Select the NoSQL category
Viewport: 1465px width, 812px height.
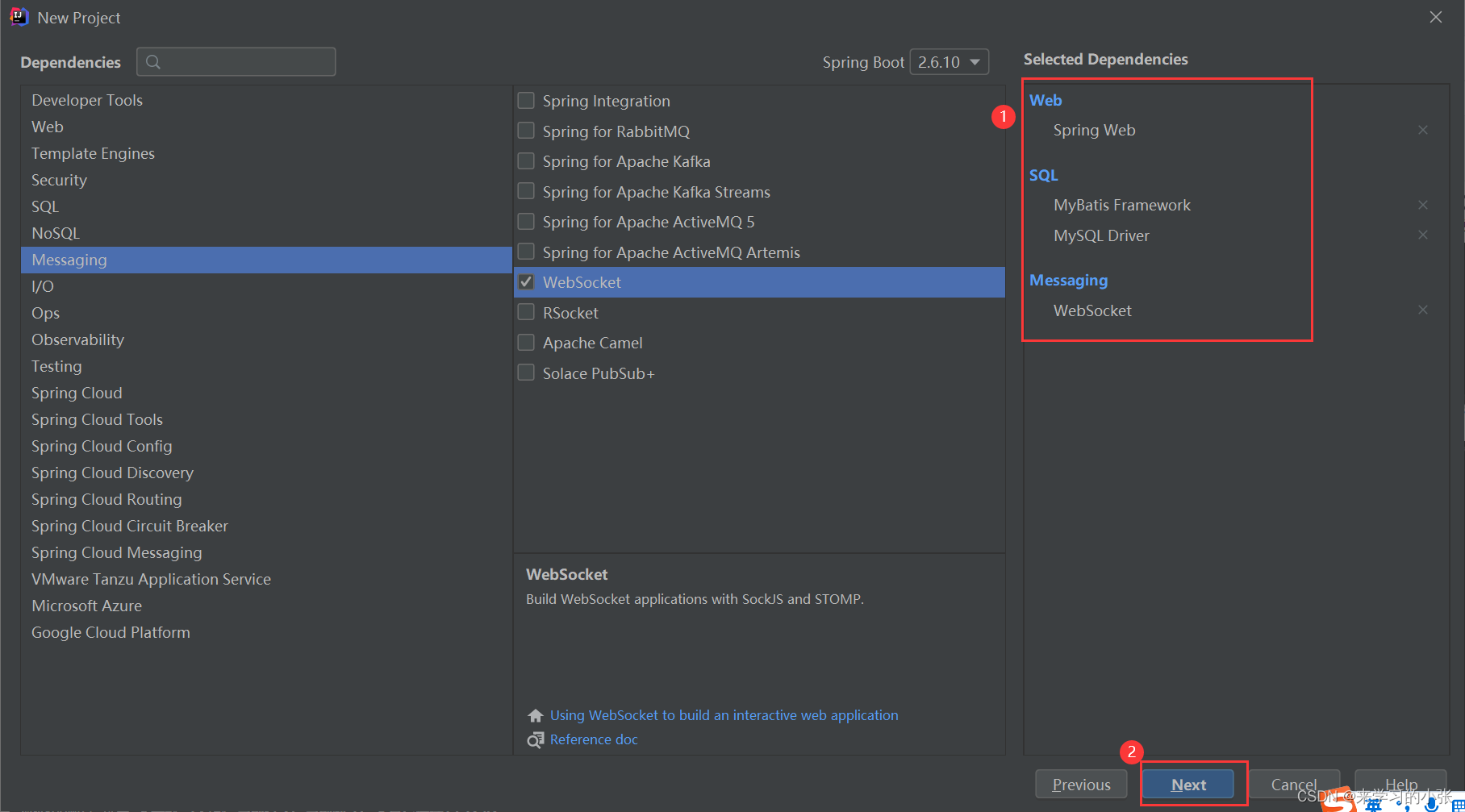point(266,233)
